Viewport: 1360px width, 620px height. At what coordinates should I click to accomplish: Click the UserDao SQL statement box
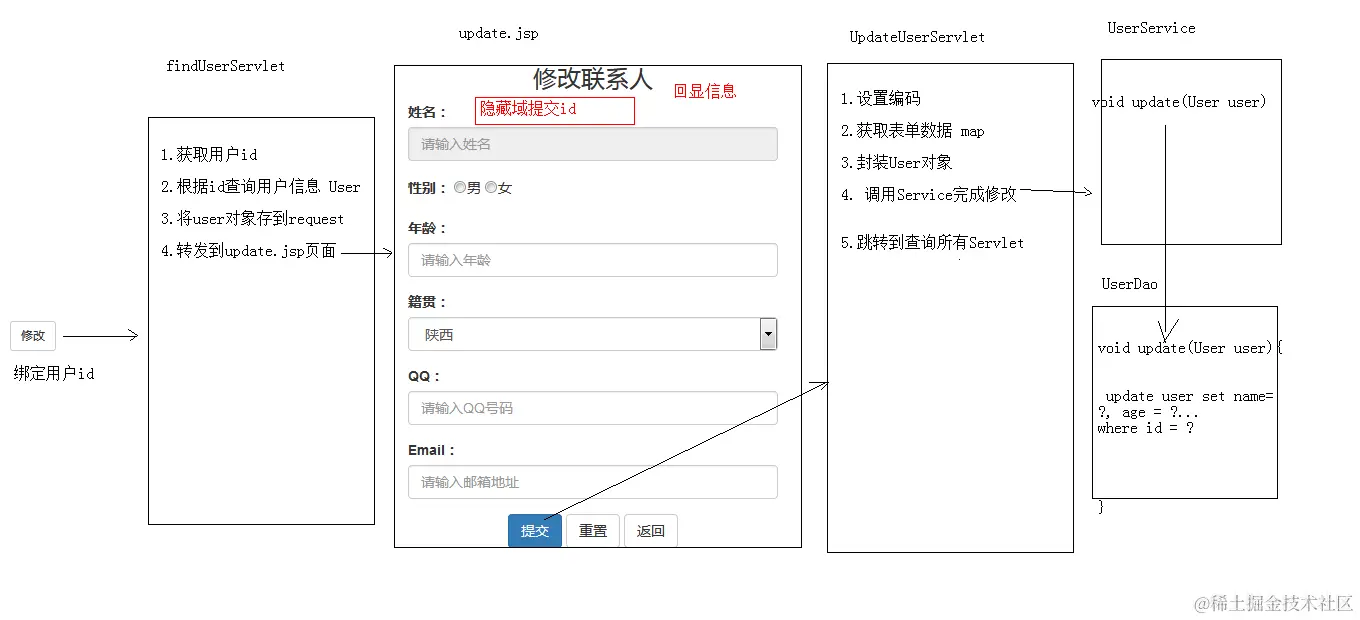point(1184,400)
